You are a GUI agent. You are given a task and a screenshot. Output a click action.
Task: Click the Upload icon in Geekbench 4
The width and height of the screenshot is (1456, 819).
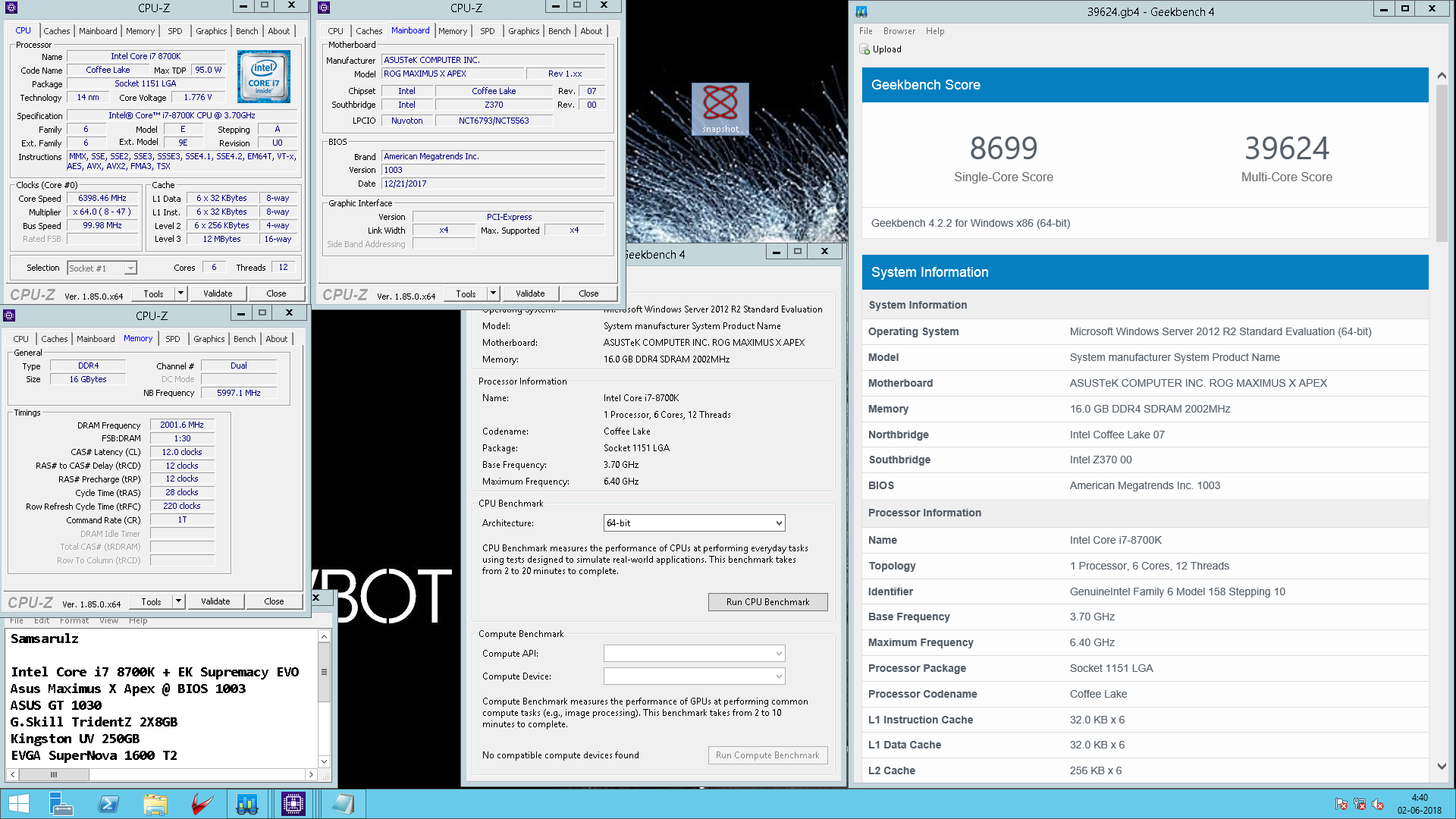click(x=864, y=49)
